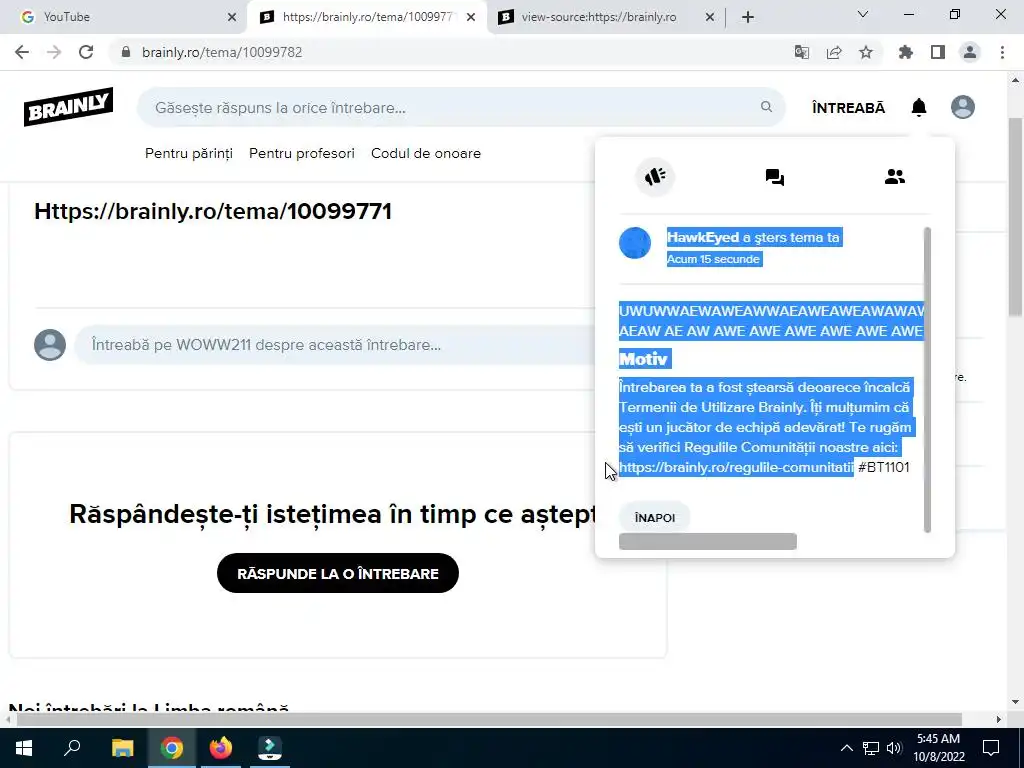Image resolution: width=1024 pixels, height=768 pixels.
Task: Click the question title Https://brainly.ro/tema/10099771
Action: (213, 211)
